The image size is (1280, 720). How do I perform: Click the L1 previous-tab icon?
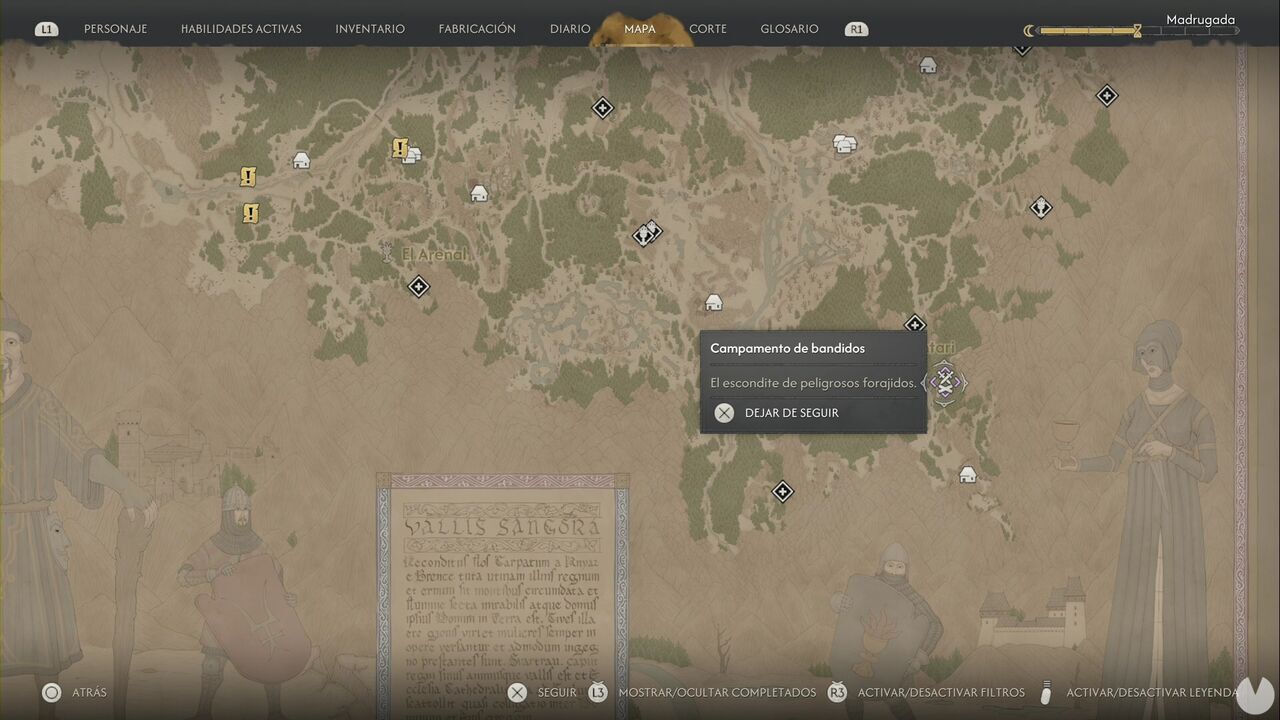[x=47, y=29]
